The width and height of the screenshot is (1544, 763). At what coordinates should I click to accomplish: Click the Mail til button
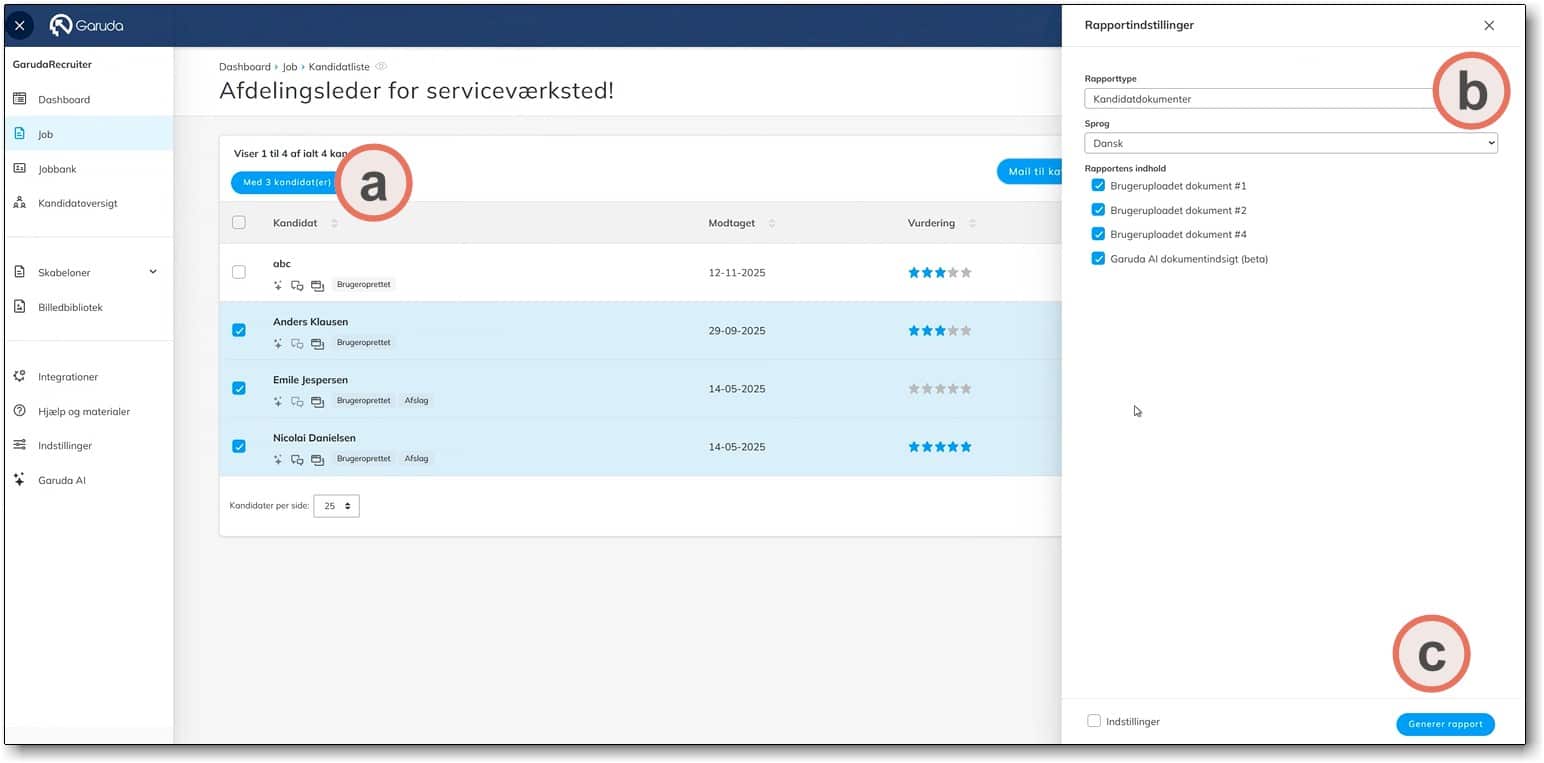(x=1029, y=171)
